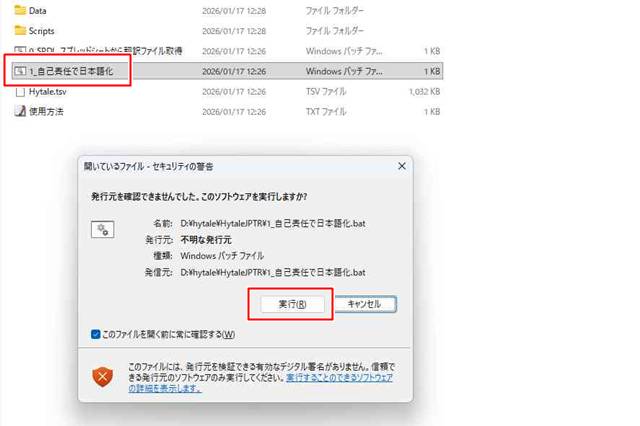Screen dimensions: 640x426
Task: Open the Scripts folder icon
Action: [x=20, y=30]
